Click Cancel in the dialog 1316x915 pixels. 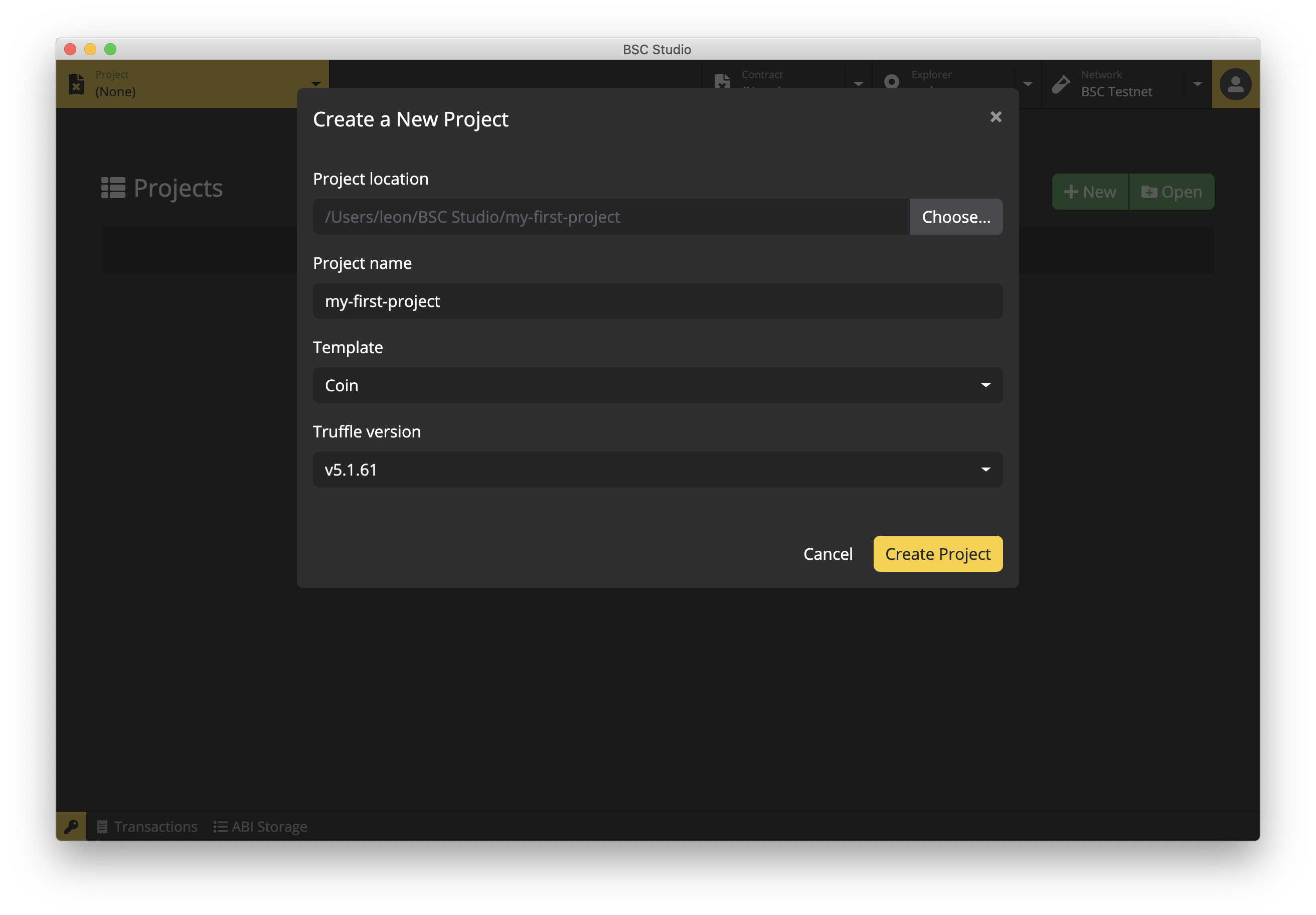(x=828, y=554)
